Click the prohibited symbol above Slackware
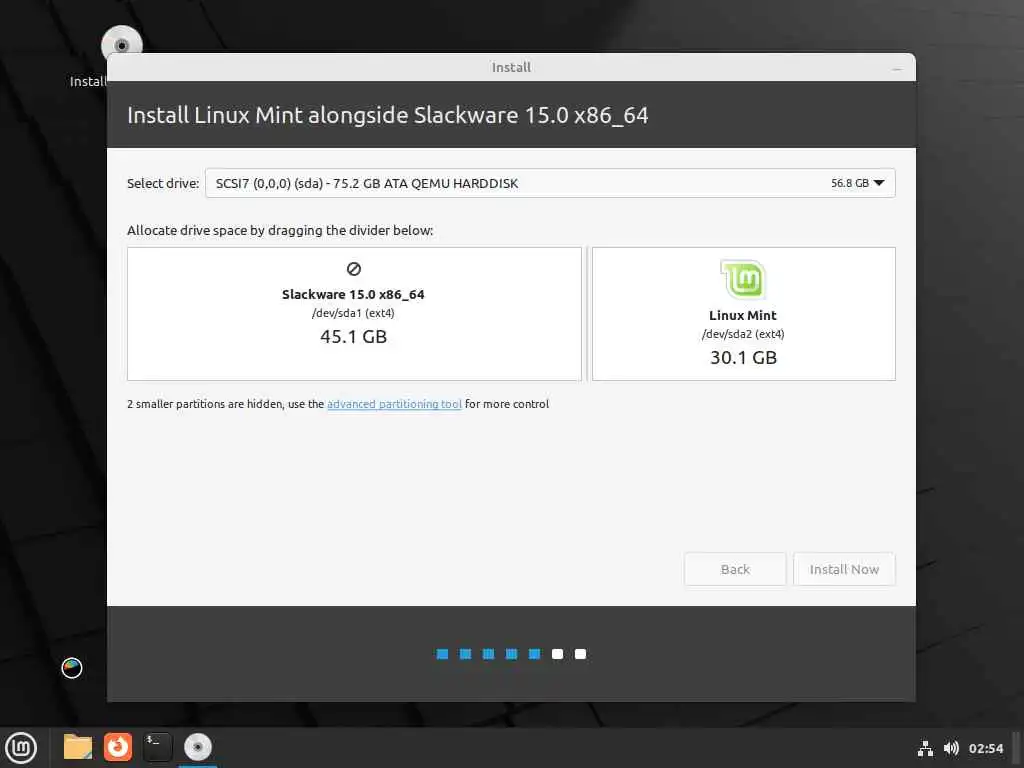 click(353, 269)
